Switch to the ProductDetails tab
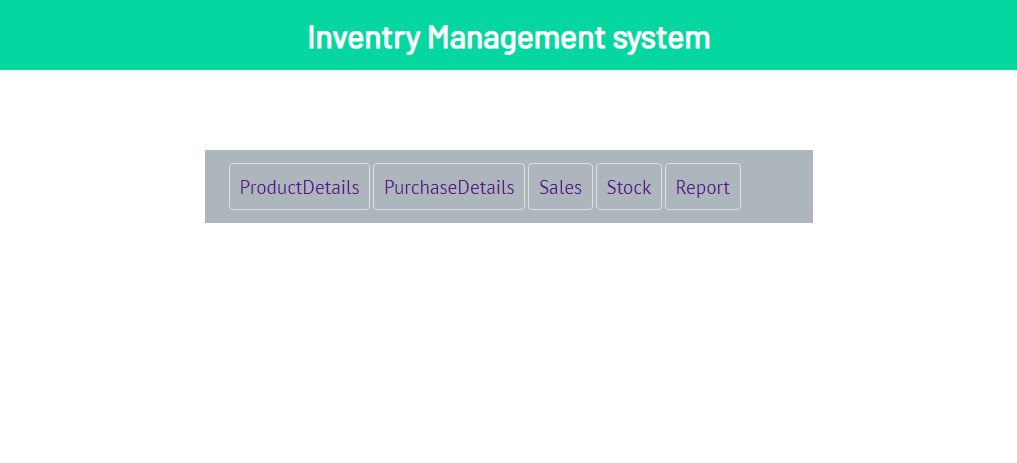This screenshot has width=1017, height=463. 299,187
